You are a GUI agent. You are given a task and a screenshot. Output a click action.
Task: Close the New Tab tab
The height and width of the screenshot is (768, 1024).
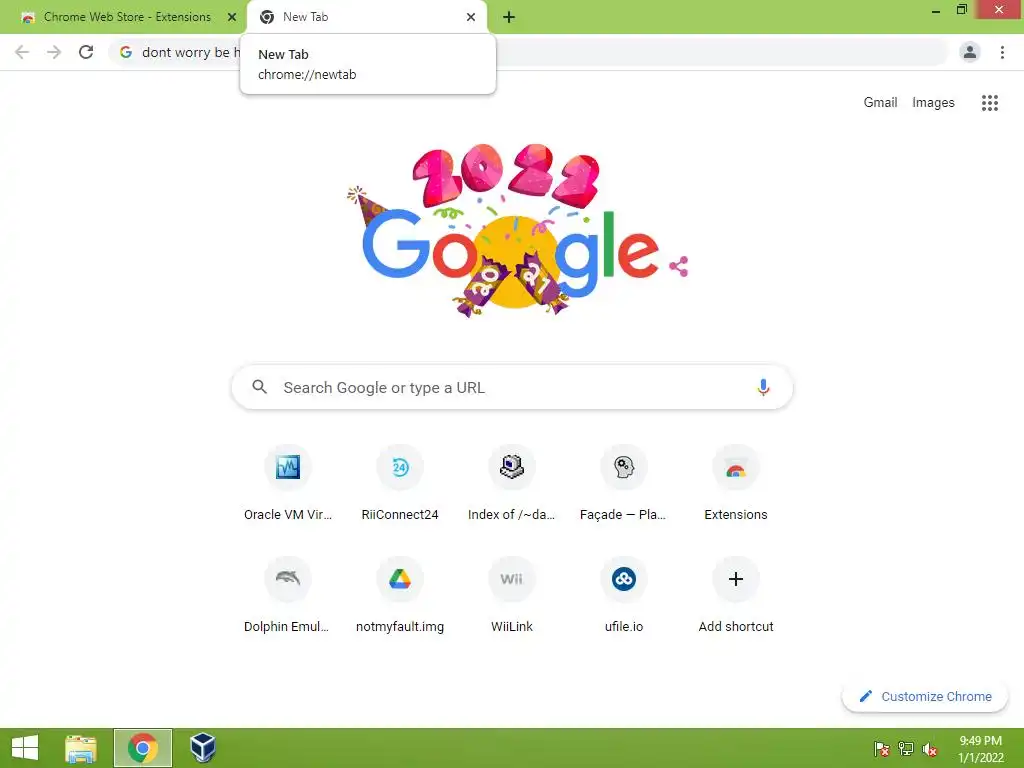pos(470,17)
